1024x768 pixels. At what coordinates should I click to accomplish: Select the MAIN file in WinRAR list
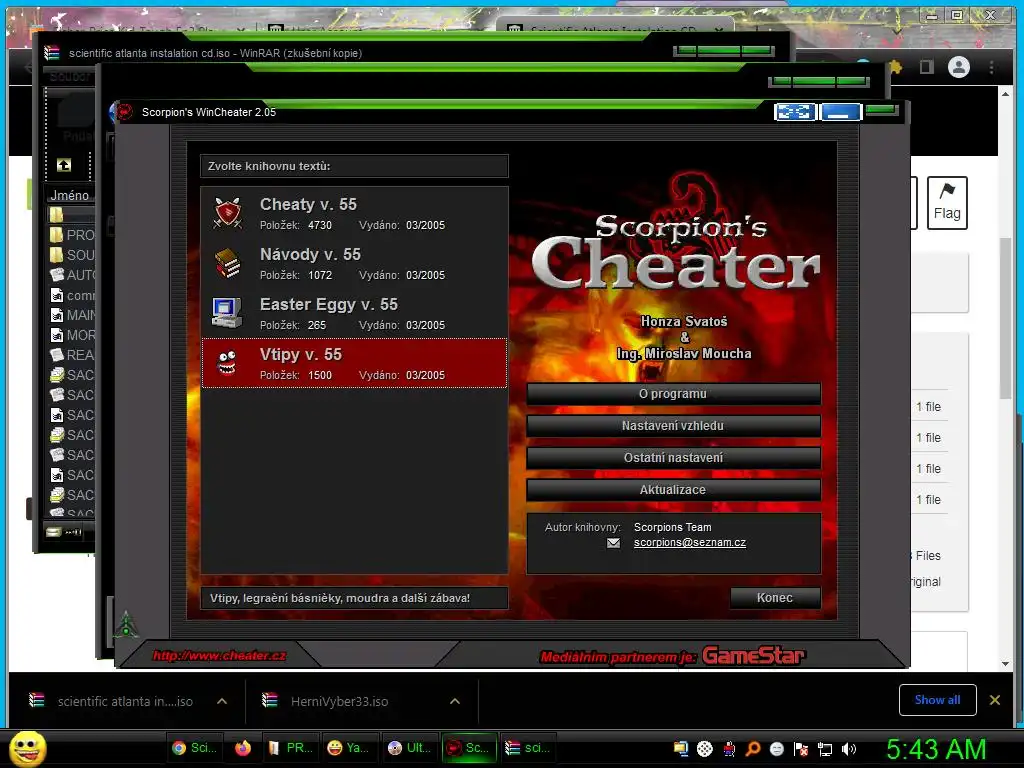72,315
